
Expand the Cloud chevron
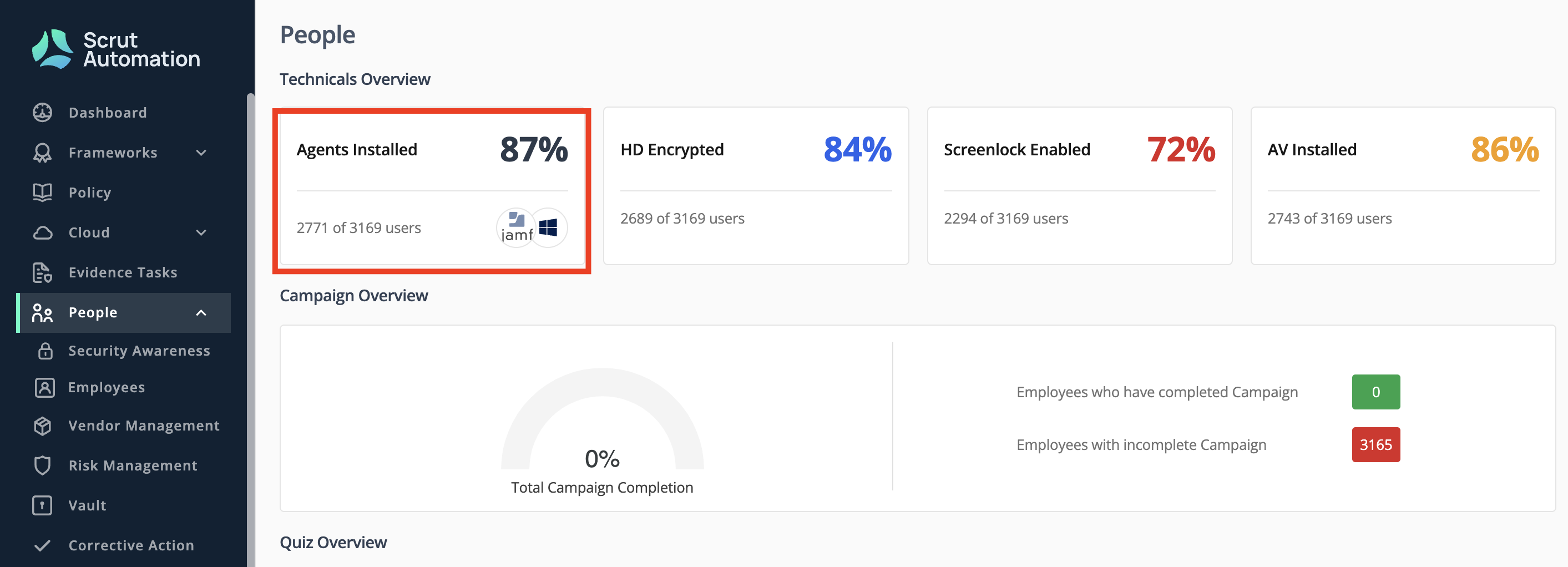tap(201, 232)
